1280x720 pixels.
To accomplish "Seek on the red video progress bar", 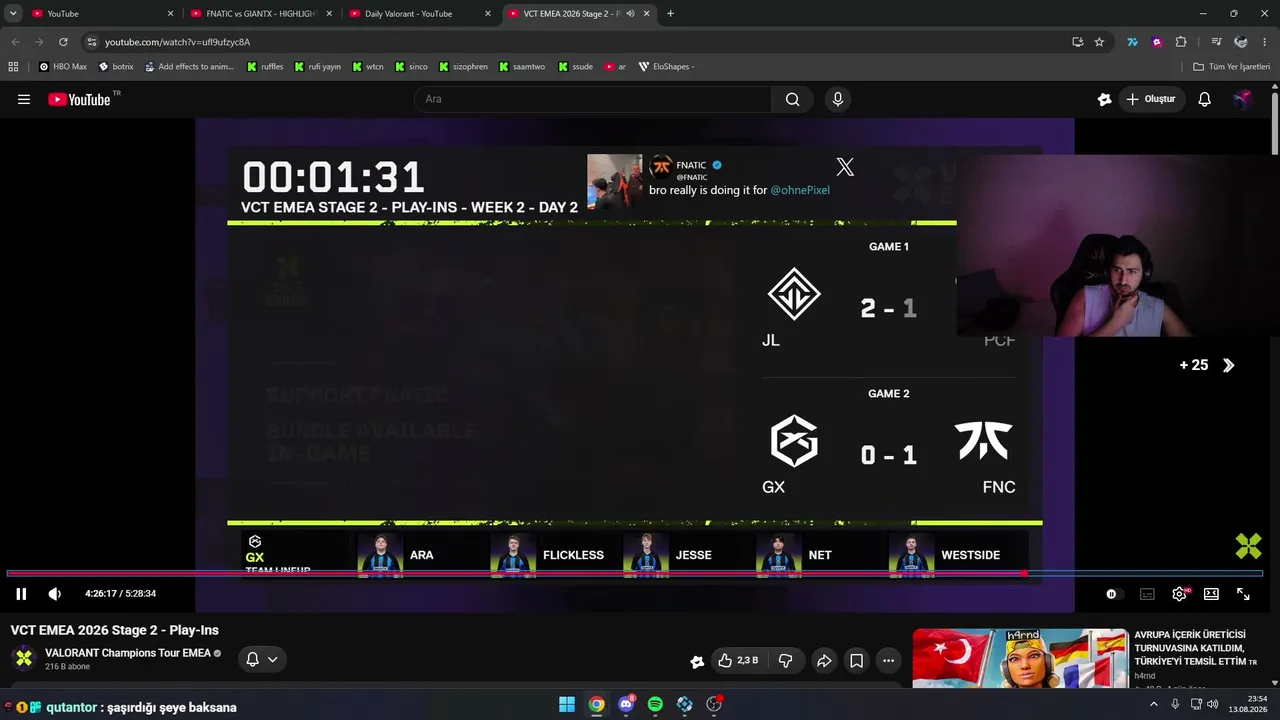I will coord(635,573).
